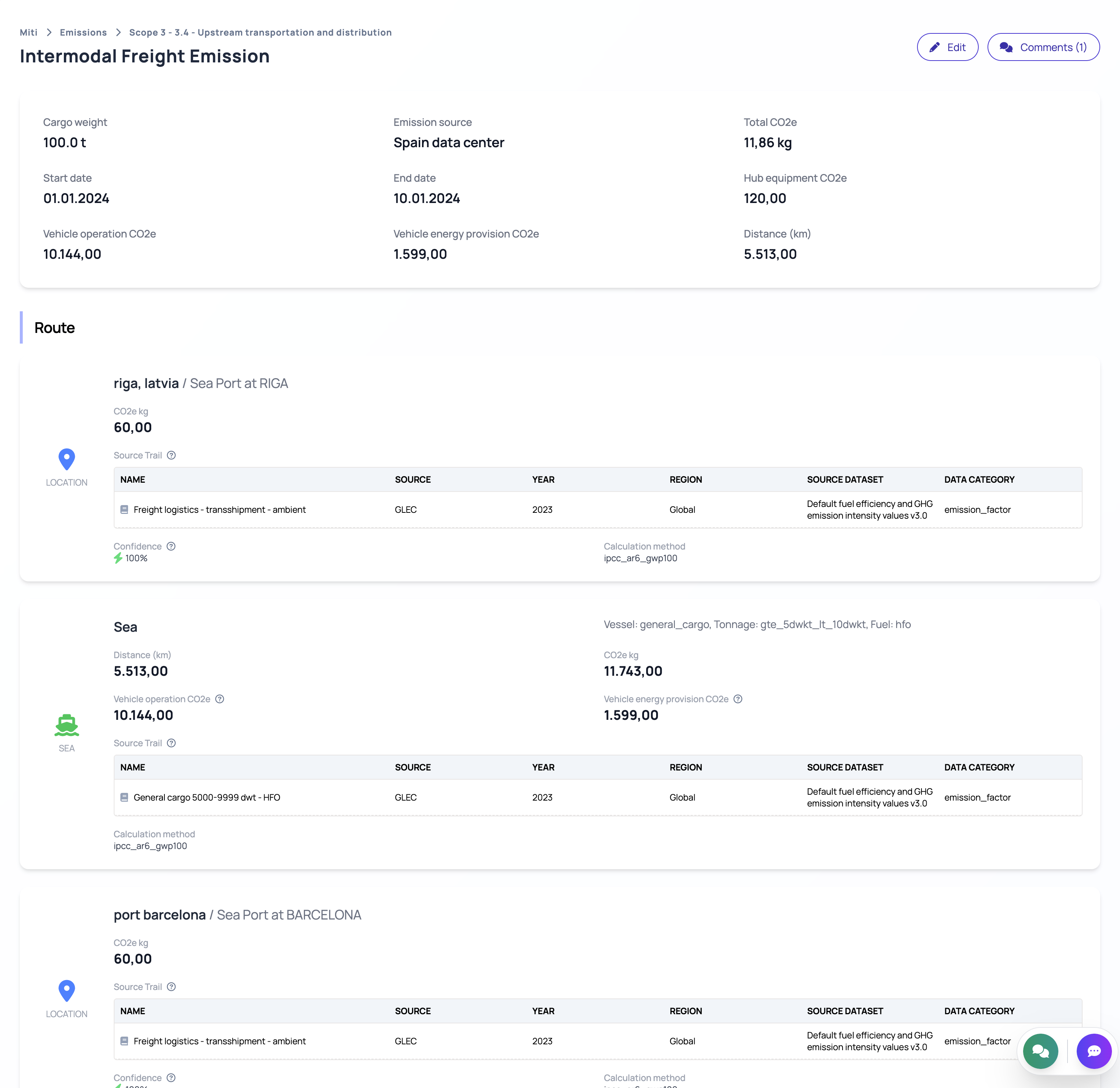The width and height of the screenshot is (1120, 1088).
Task: Click the Sea CO2e value 11.743,00
Action: pos(633,671)
